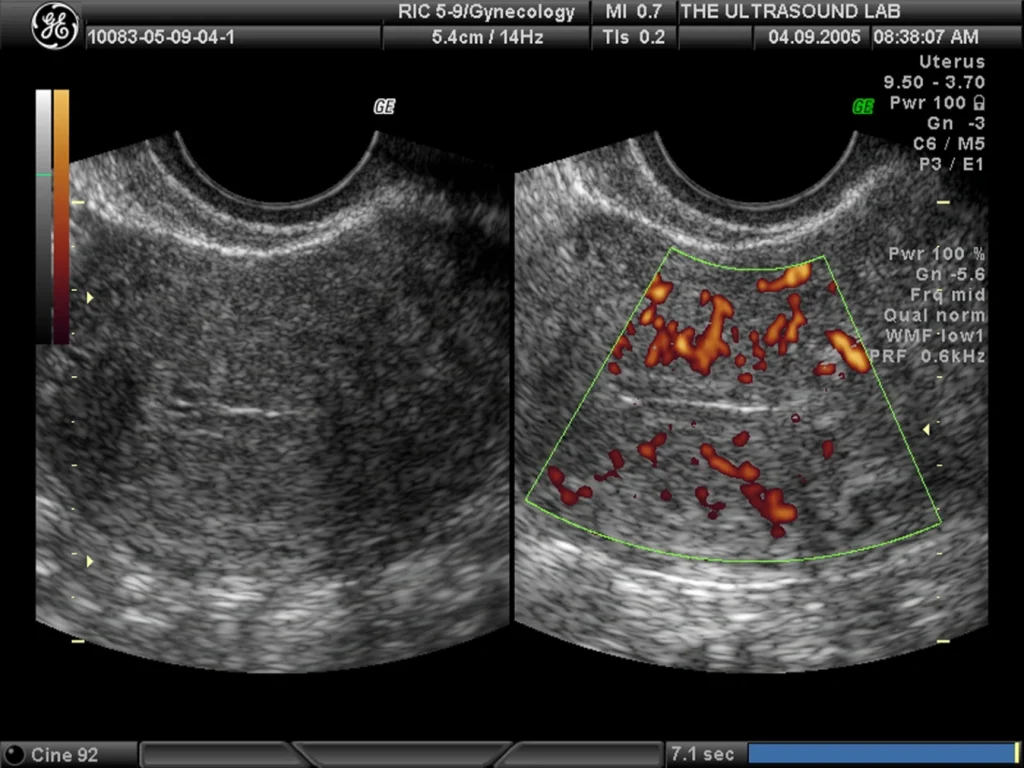
Task: Click the green GE orientation marker on the right image
Action: pyautogui.click(x=863, y=106)
